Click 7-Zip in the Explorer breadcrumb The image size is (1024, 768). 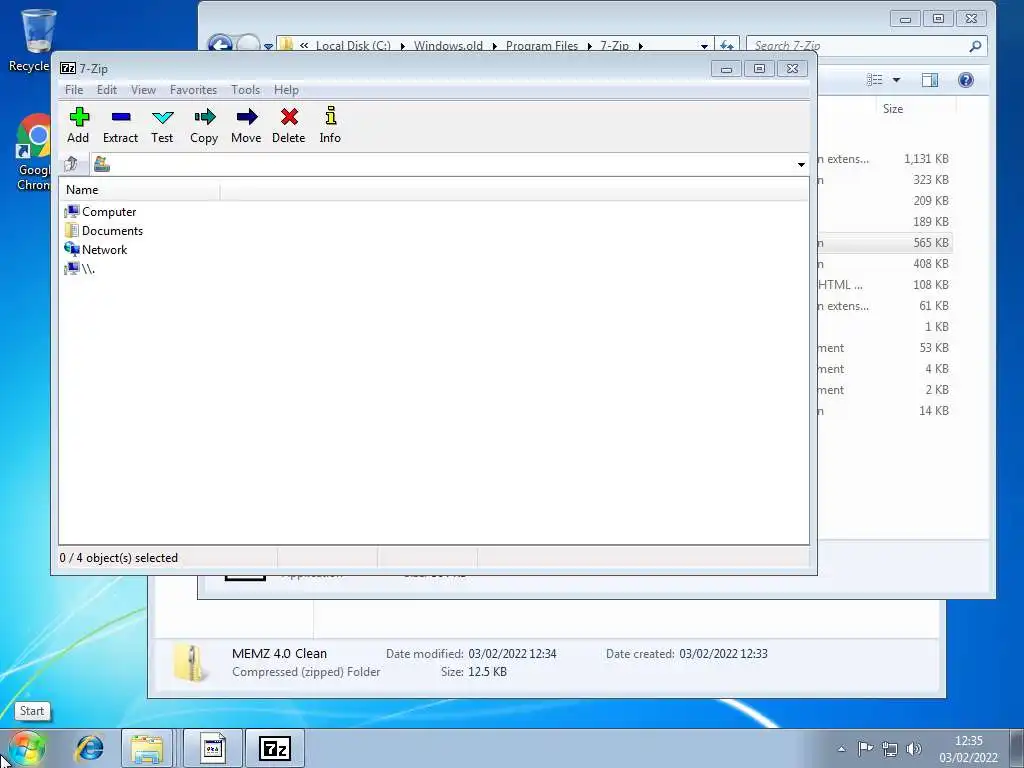615,46
